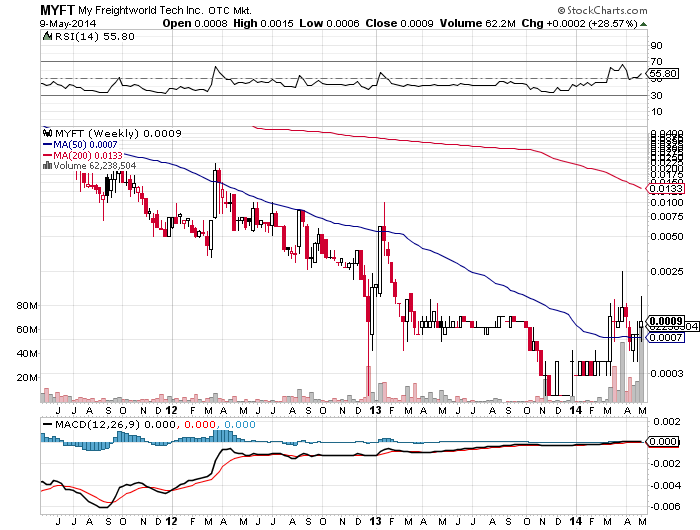Click the black MACD line legend dash
700x530 pixels.
click(47, 424)
